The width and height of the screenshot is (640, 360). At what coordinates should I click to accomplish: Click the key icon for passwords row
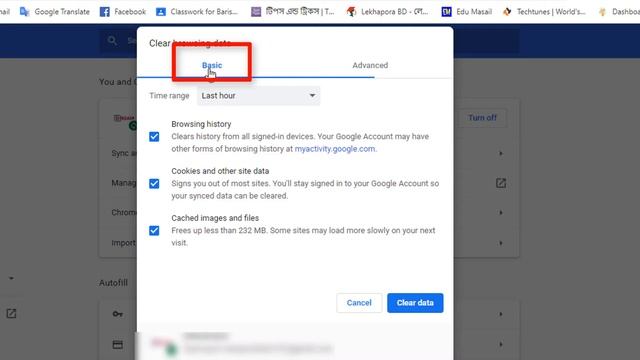118,314
